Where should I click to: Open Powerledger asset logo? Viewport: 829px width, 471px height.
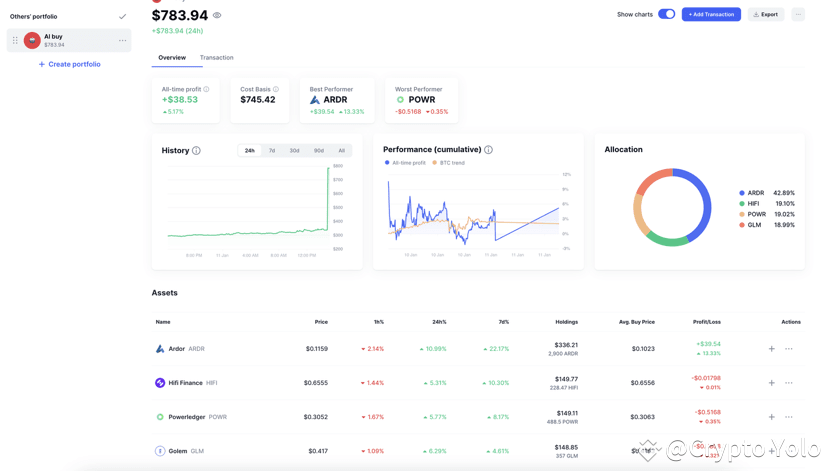[x=160, y=417]
